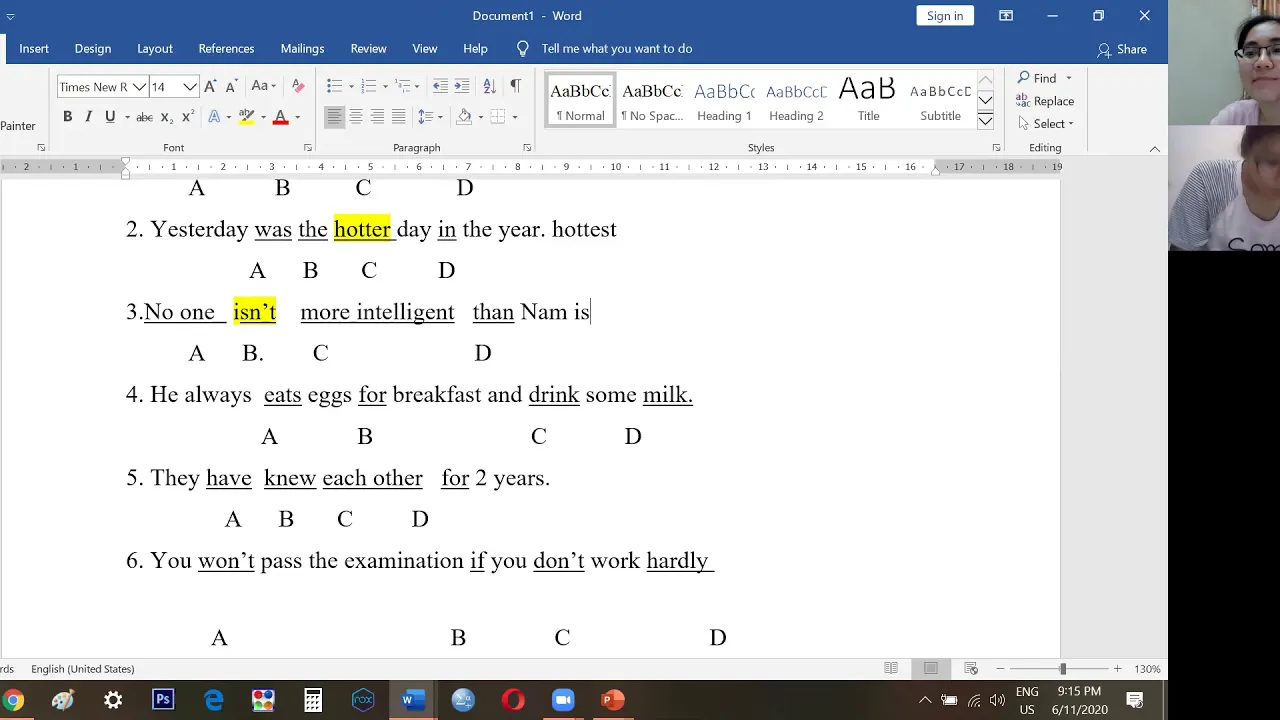Open Change Case Aa dropdown

[x=263, y=87]
